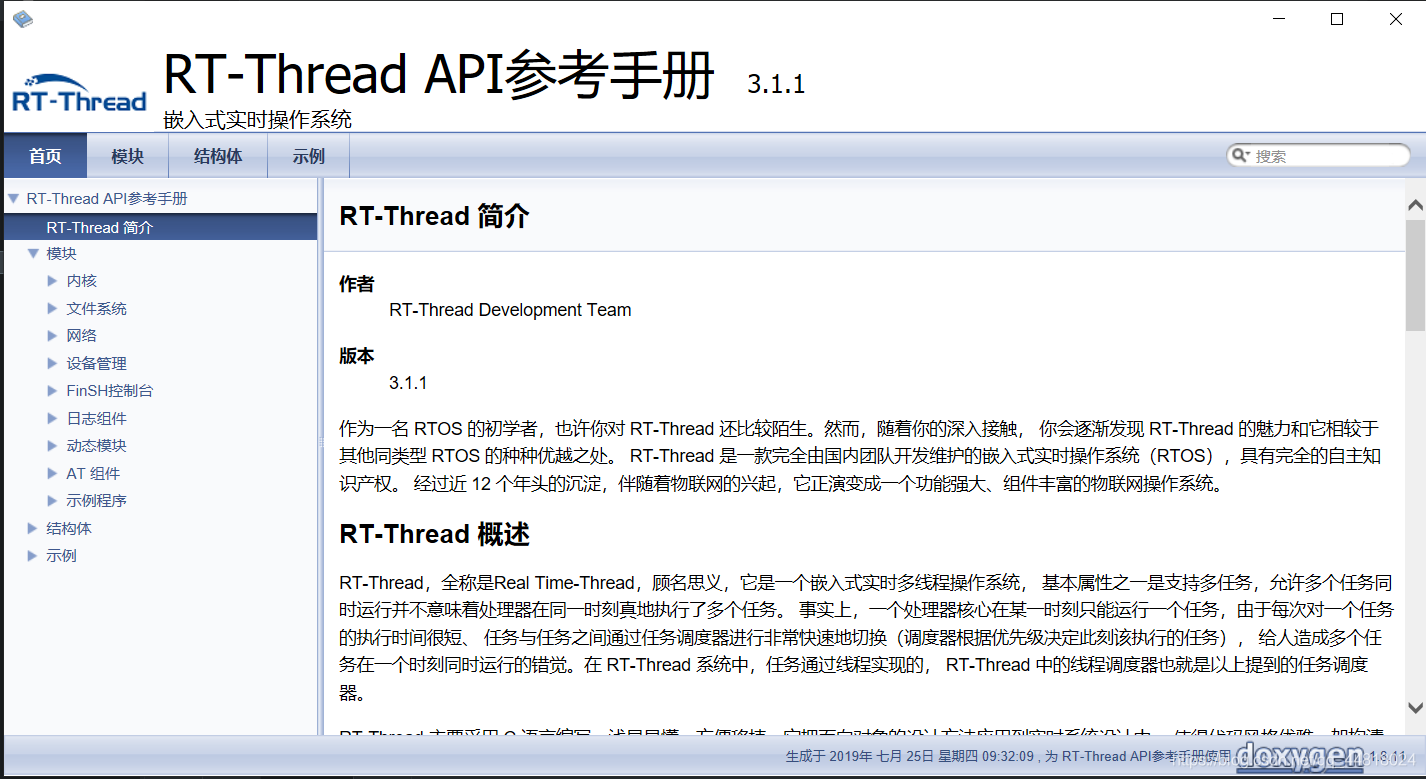Click the RT-Thread logo image

click(79, 93)
